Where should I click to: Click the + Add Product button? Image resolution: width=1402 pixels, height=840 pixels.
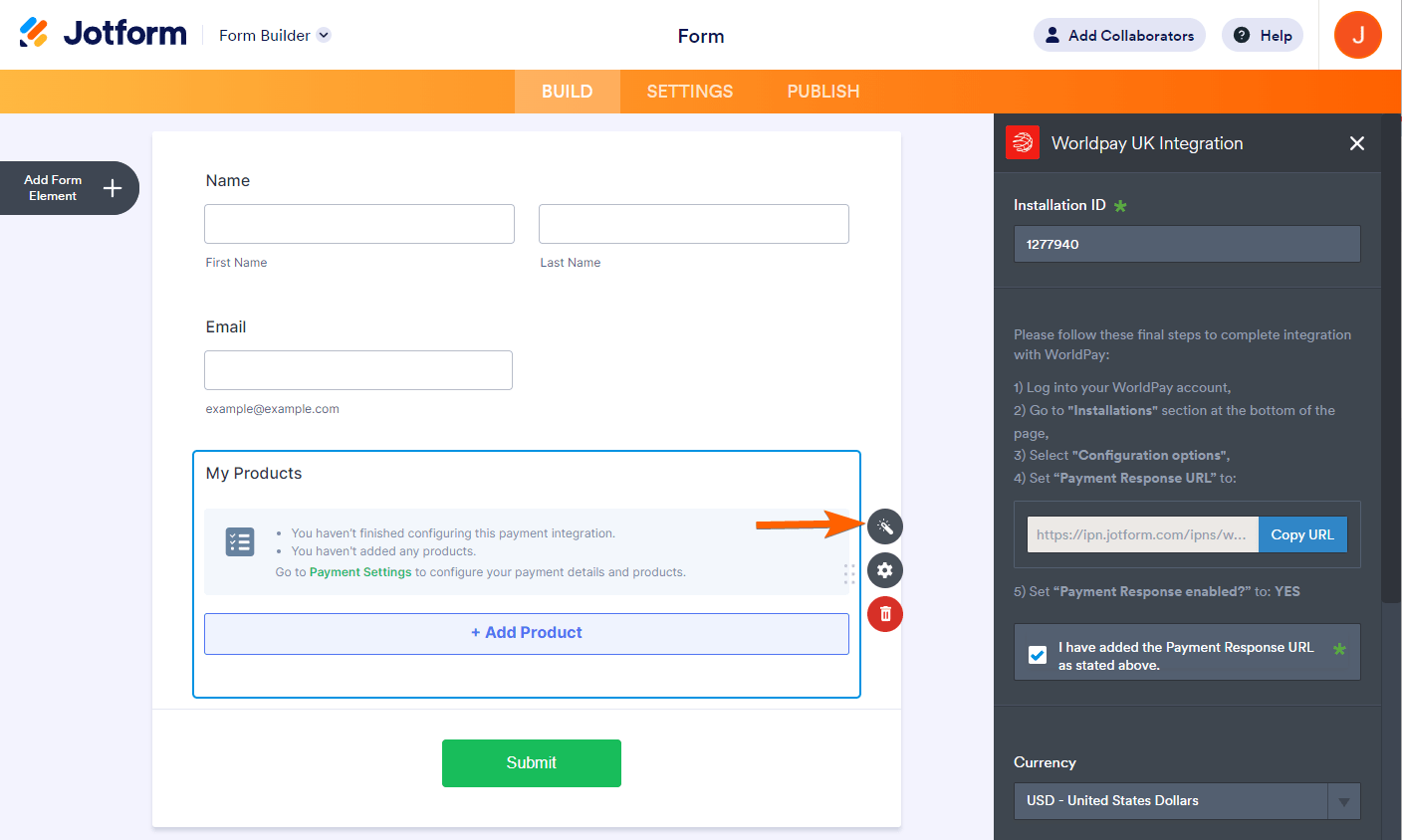527,633
